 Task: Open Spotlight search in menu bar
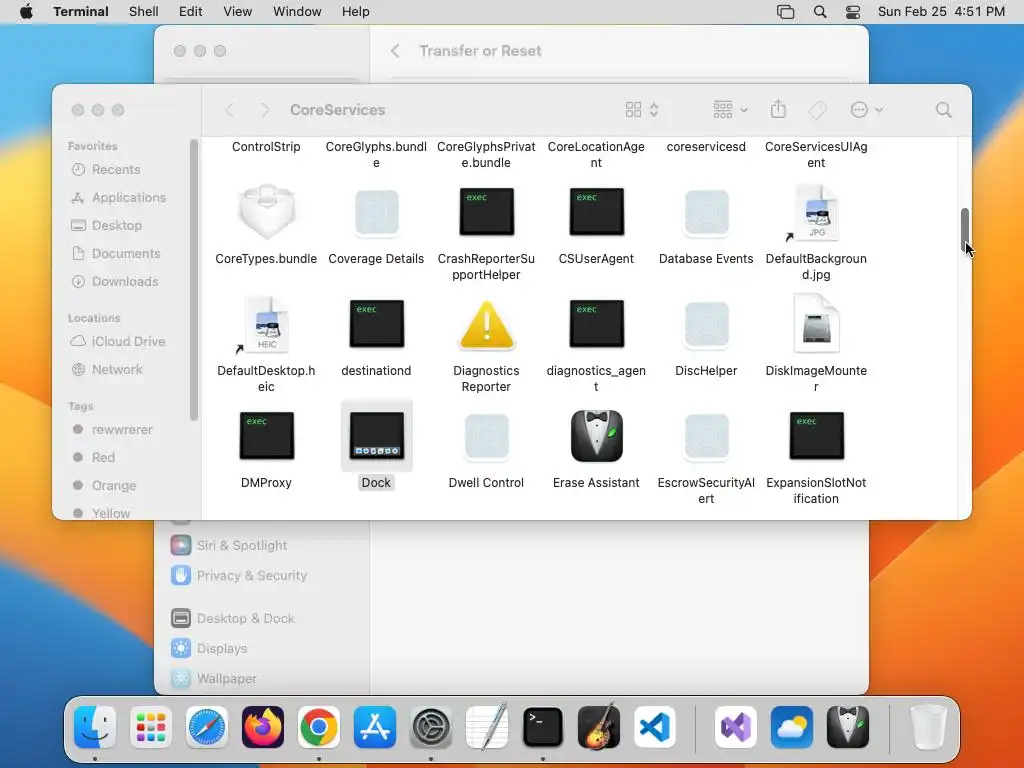[x=820, y=12]
